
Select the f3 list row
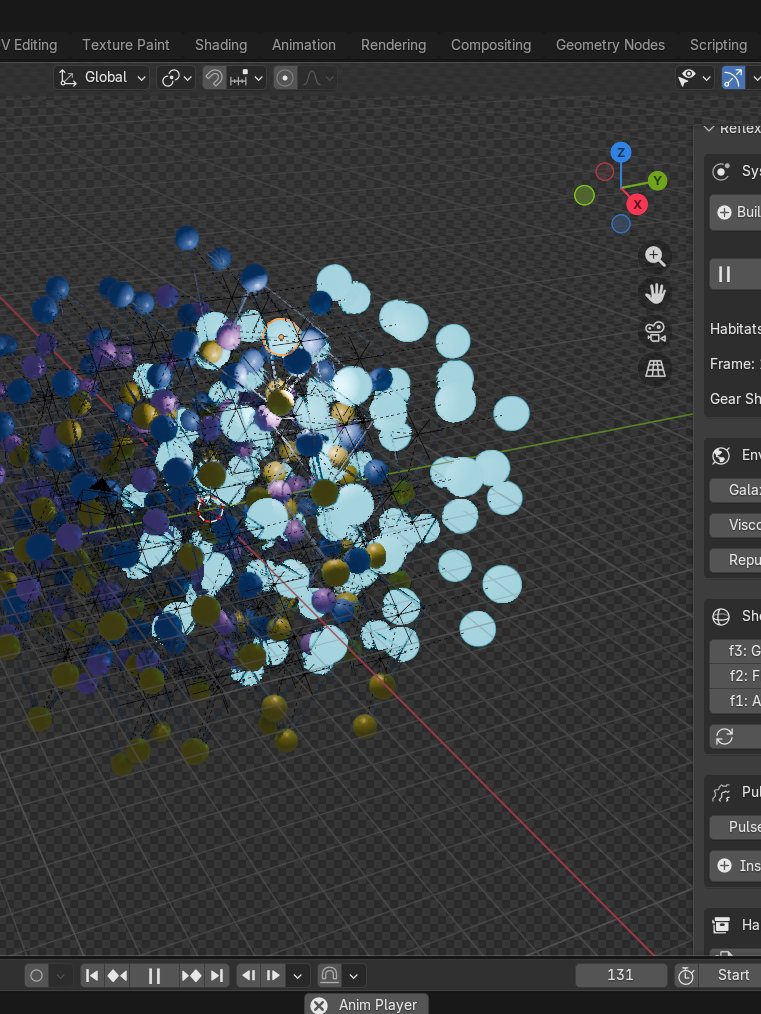coord(736,651)
